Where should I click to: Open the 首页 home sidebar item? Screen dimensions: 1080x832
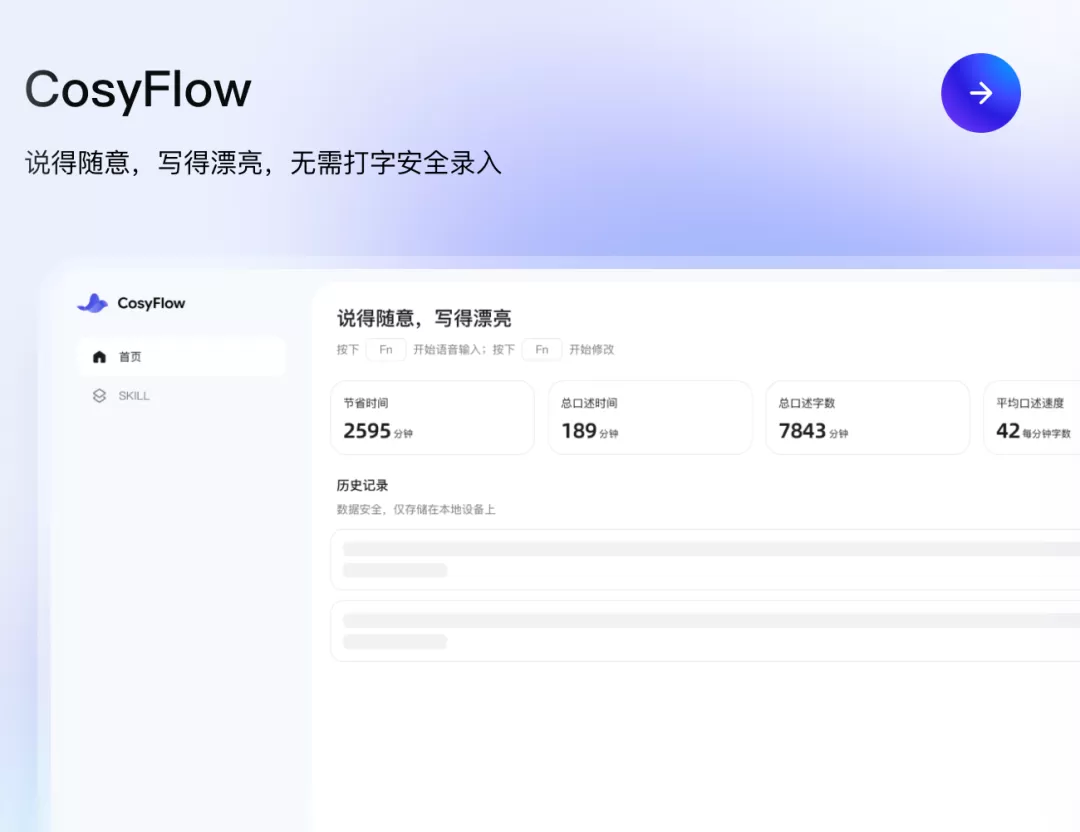click(x=182, y=357)
